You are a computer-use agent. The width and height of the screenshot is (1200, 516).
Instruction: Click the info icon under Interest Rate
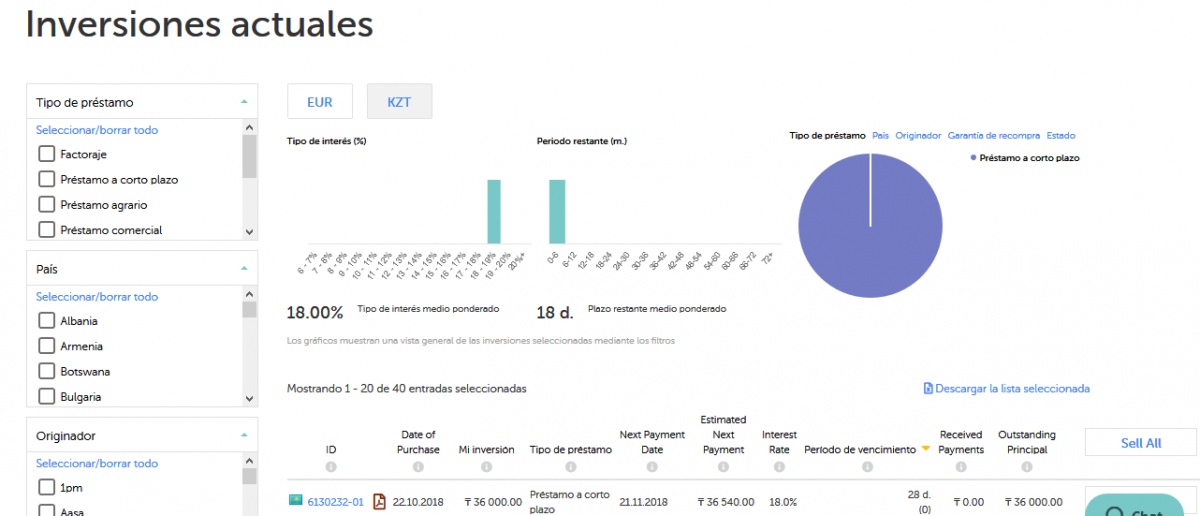coord(779,467)
